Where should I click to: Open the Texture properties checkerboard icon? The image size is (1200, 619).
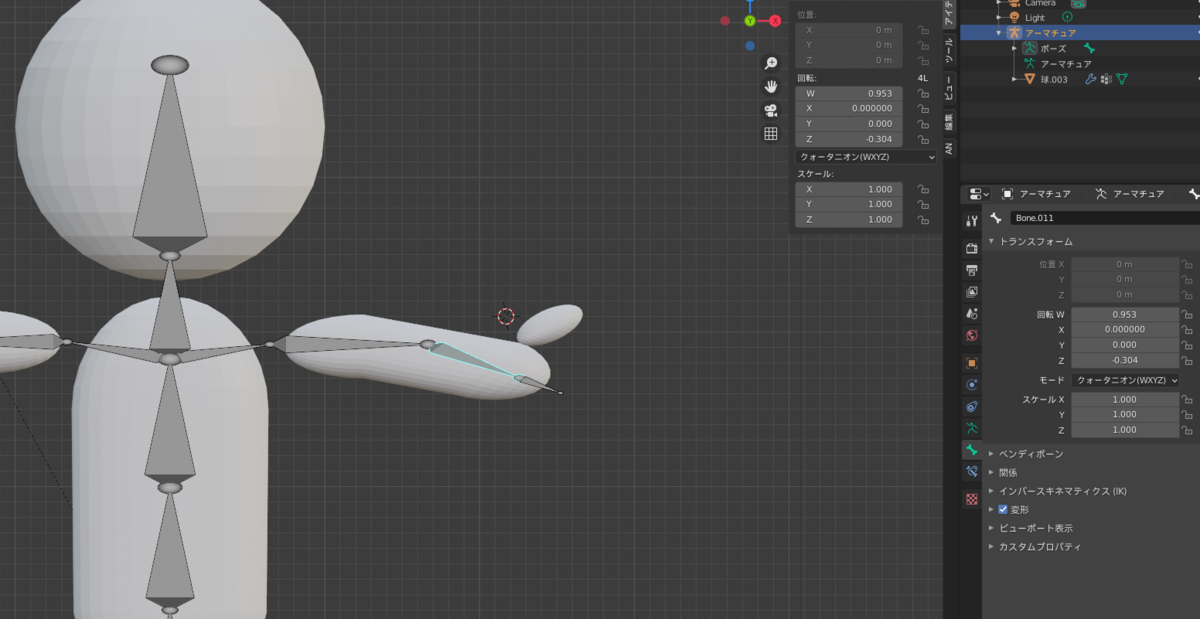coord(971,499)
